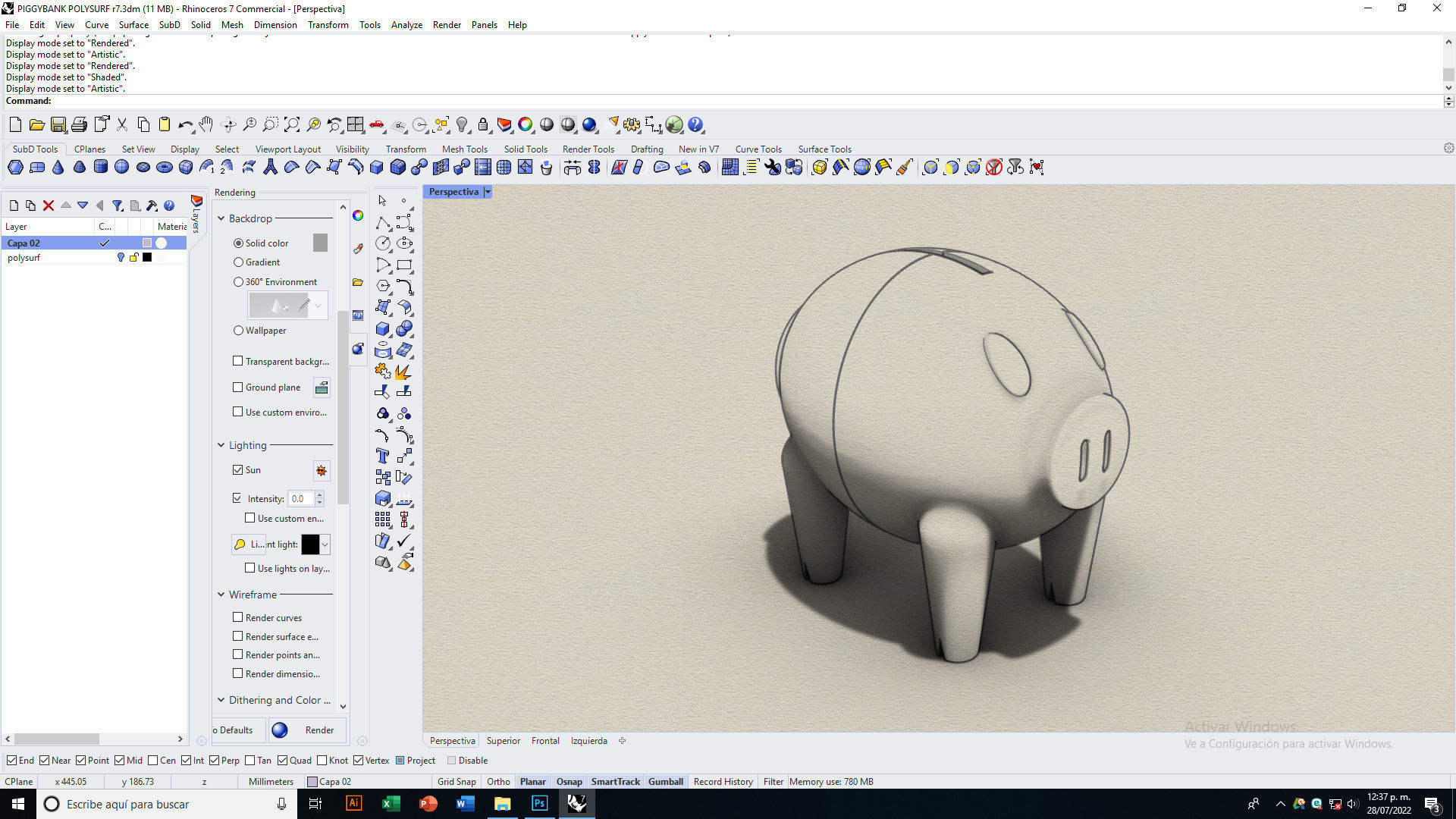Collapse the Lighting section

pos(221,445)
